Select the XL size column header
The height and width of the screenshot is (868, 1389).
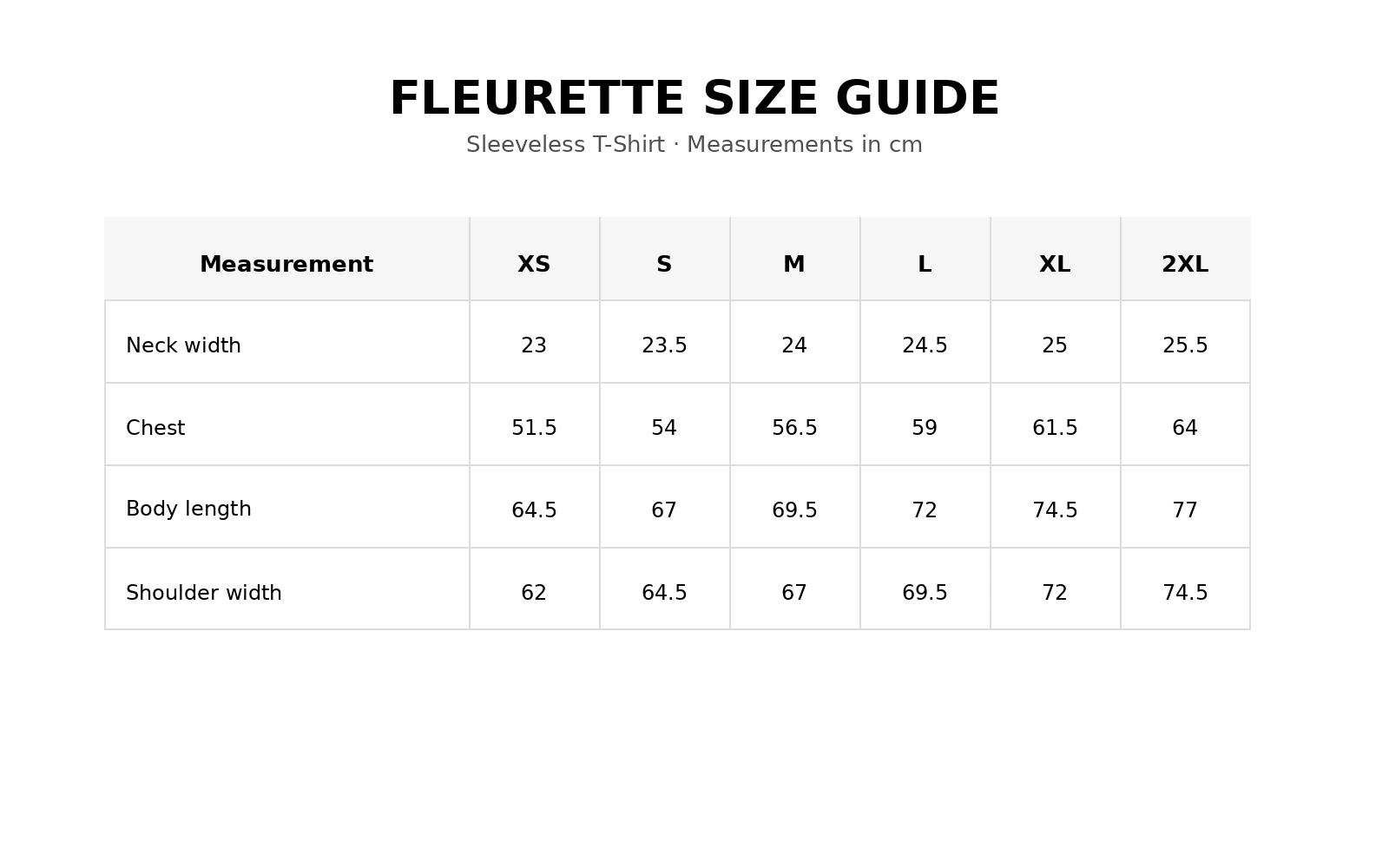coord(1055,265)
